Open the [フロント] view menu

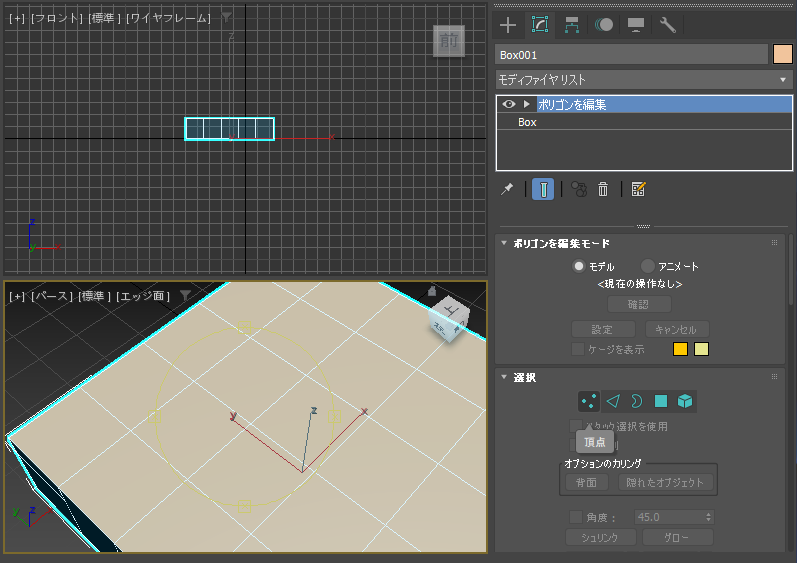pos(56,18)
